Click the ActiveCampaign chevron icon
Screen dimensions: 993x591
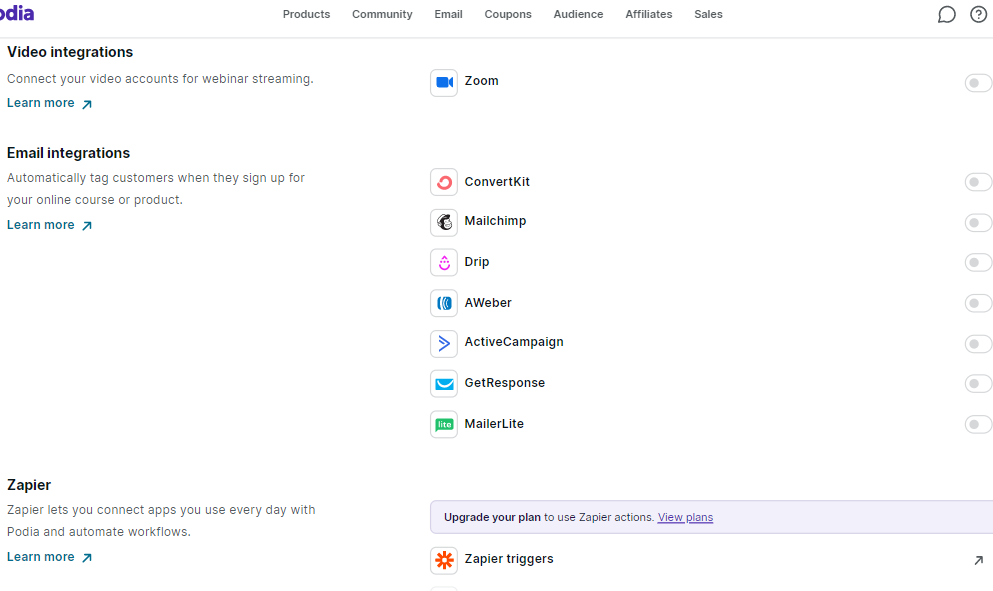[444, 344]
